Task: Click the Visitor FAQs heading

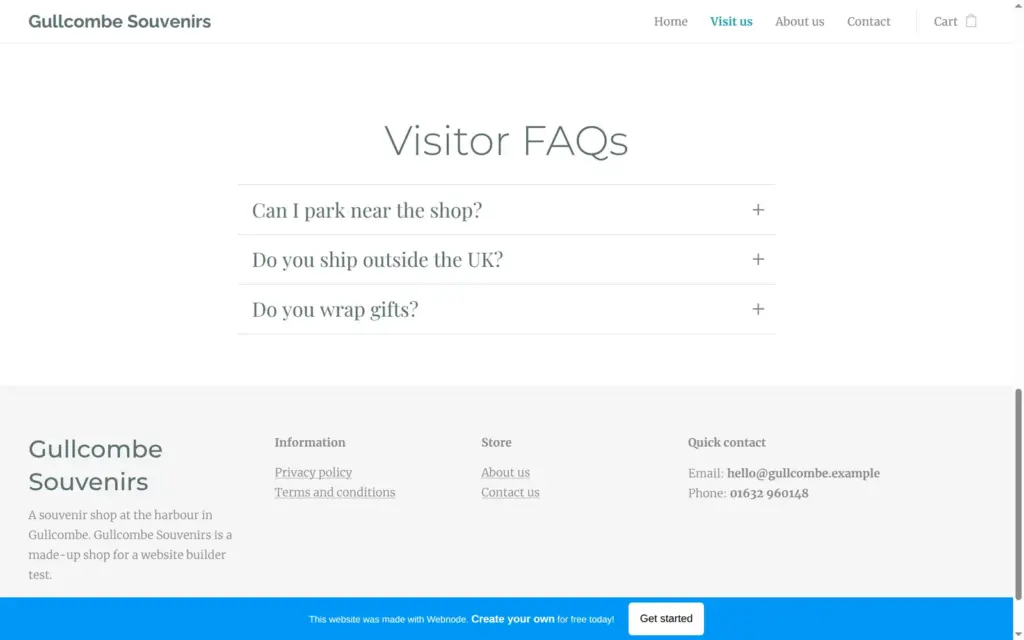Action: pyautogui.click(x=506, y=140)
